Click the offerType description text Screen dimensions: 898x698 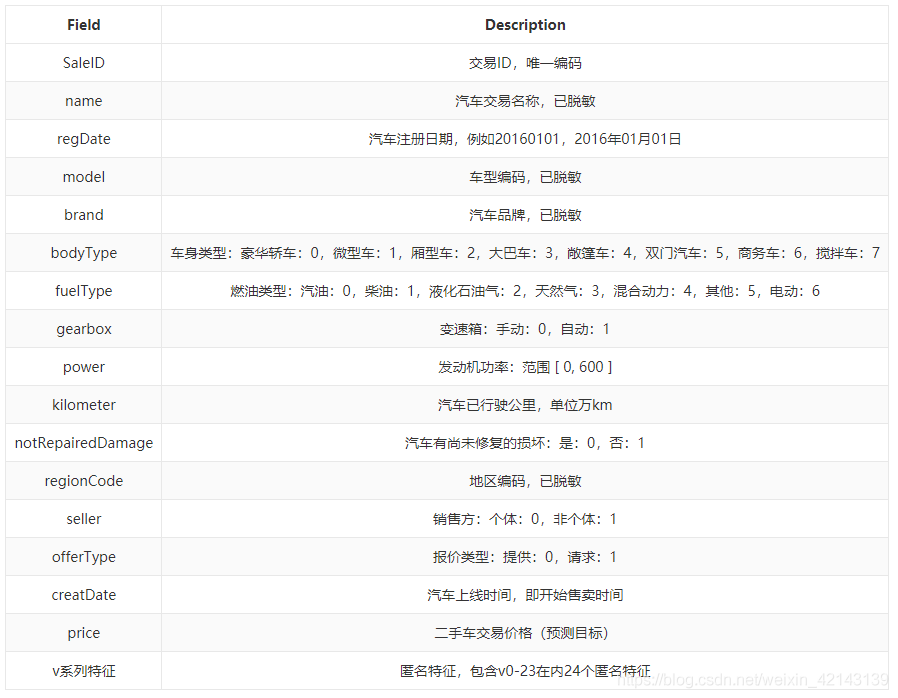coord(524,556)
